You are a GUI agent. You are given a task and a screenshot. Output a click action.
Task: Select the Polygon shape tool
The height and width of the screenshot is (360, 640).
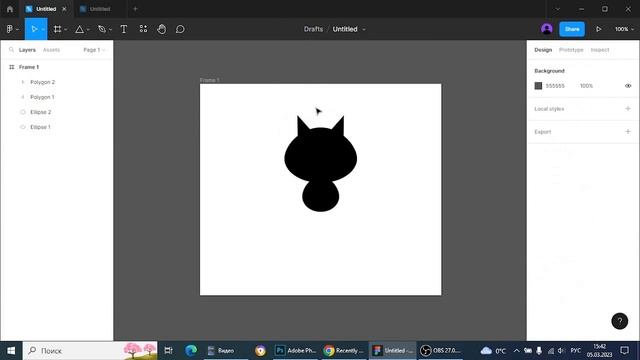(80, 29)
